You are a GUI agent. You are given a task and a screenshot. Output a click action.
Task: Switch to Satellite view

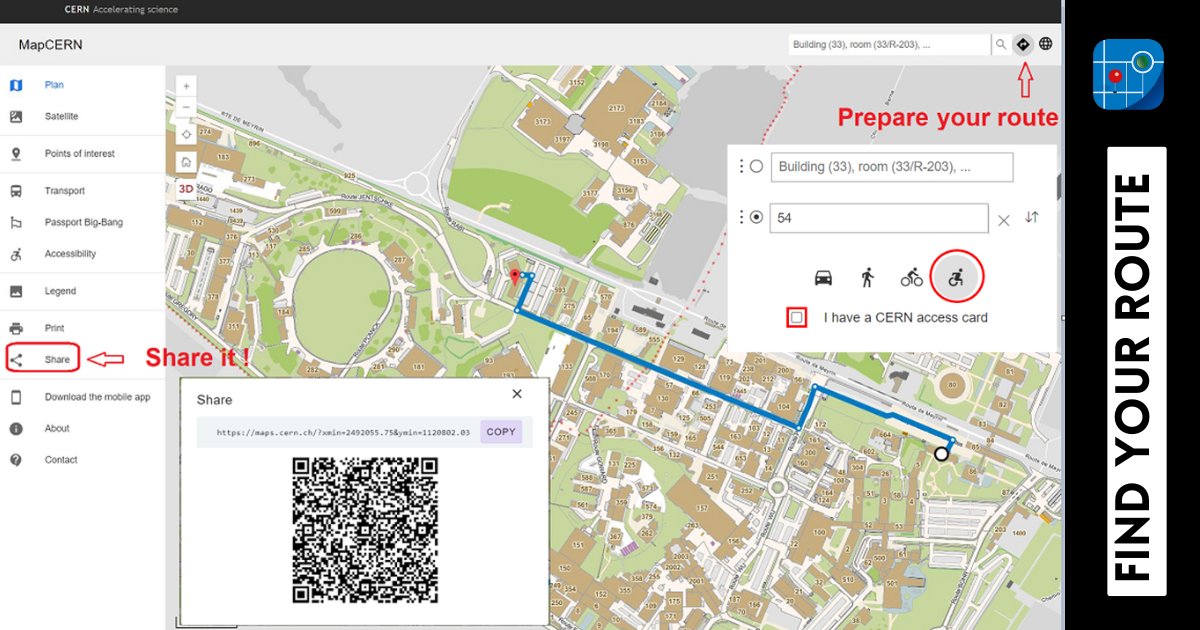[x=61, y=117]
